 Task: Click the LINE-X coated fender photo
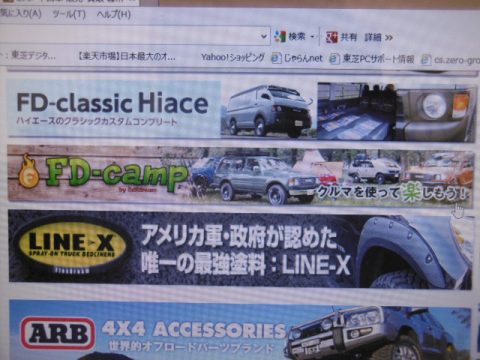coord(414,252)
